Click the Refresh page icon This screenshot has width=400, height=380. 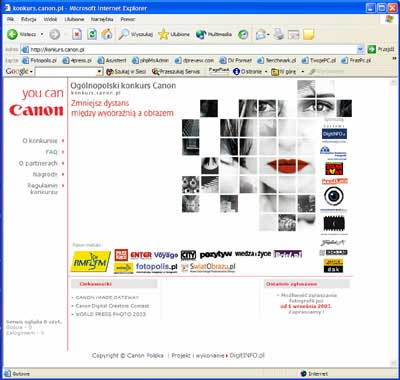point(92,34)
